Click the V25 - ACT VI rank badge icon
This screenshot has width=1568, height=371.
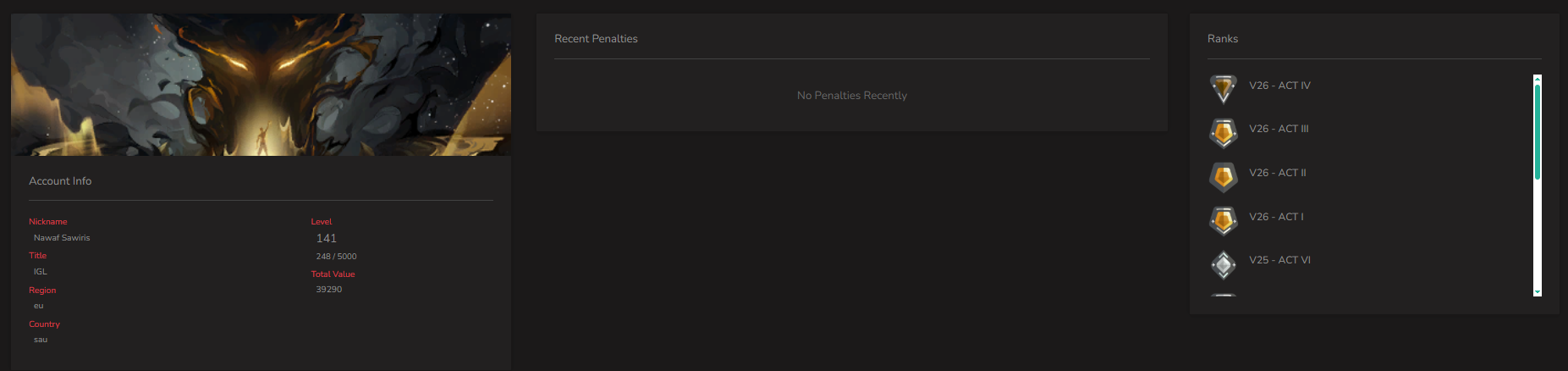pos(1223,264)
